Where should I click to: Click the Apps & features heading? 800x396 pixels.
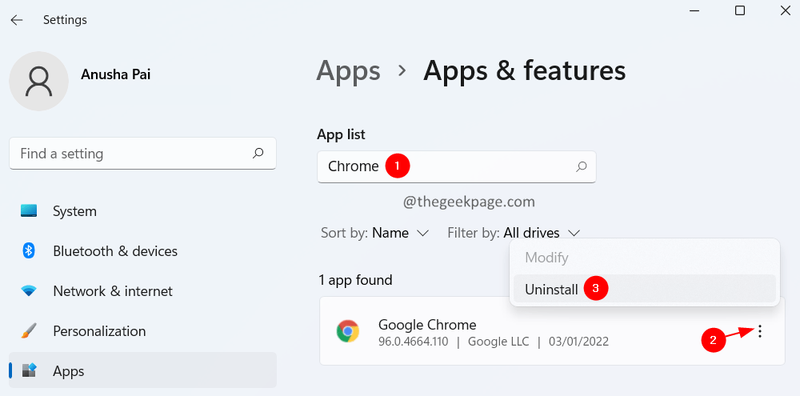pyautogui.click(x=524, y=71)
